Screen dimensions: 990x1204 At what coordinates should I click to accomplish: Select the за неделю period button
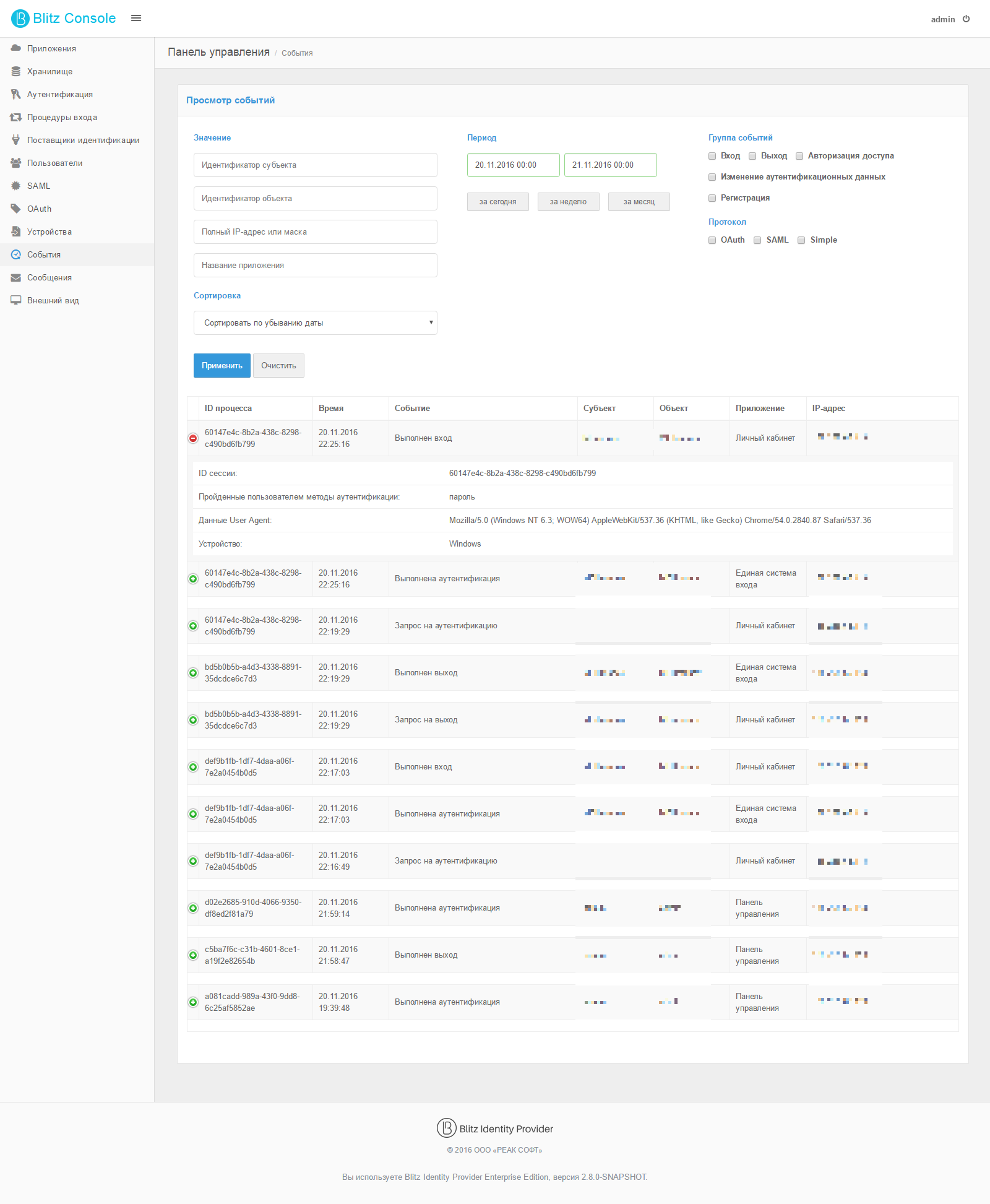coord(569,202)
